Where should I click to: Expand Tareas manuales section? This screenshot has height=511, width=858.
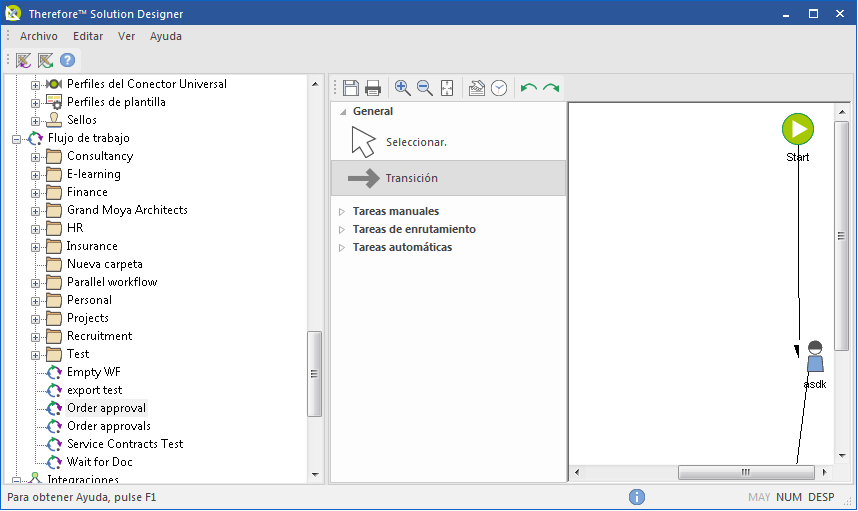tap(342, 212)
